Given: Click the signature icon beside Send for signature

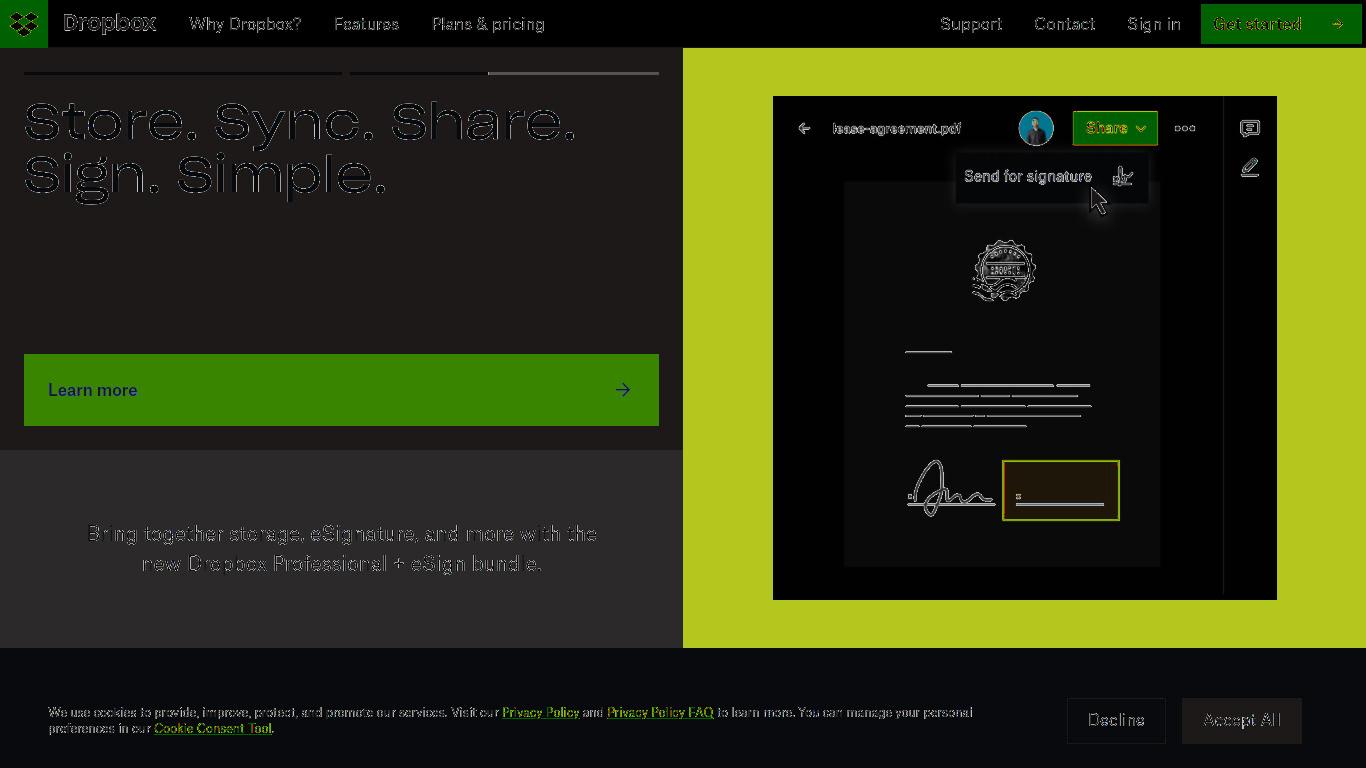Looking at the screenshot, I should click(1123, 176).
